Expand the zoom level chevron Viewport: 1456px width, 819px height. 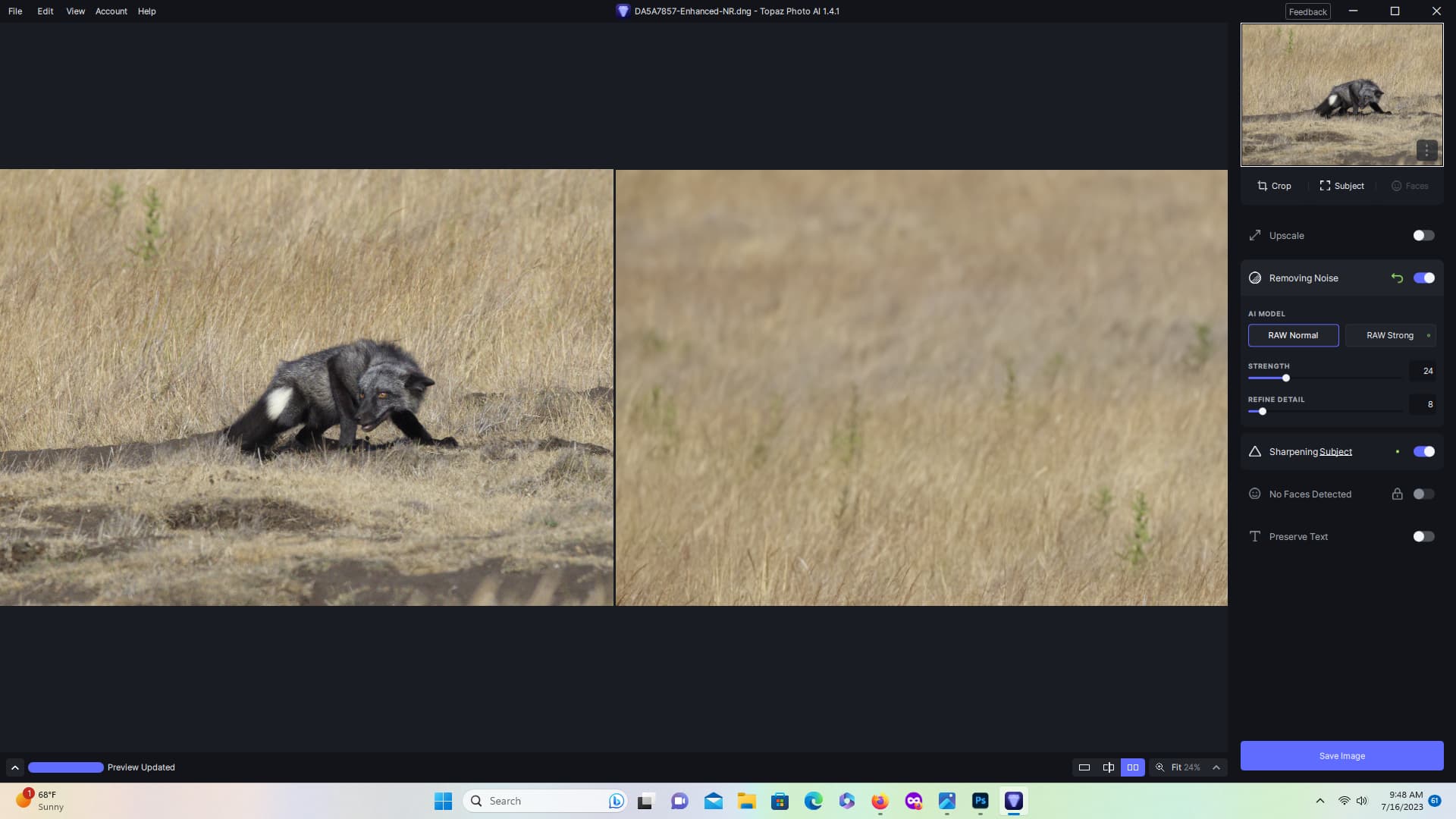1216,767
